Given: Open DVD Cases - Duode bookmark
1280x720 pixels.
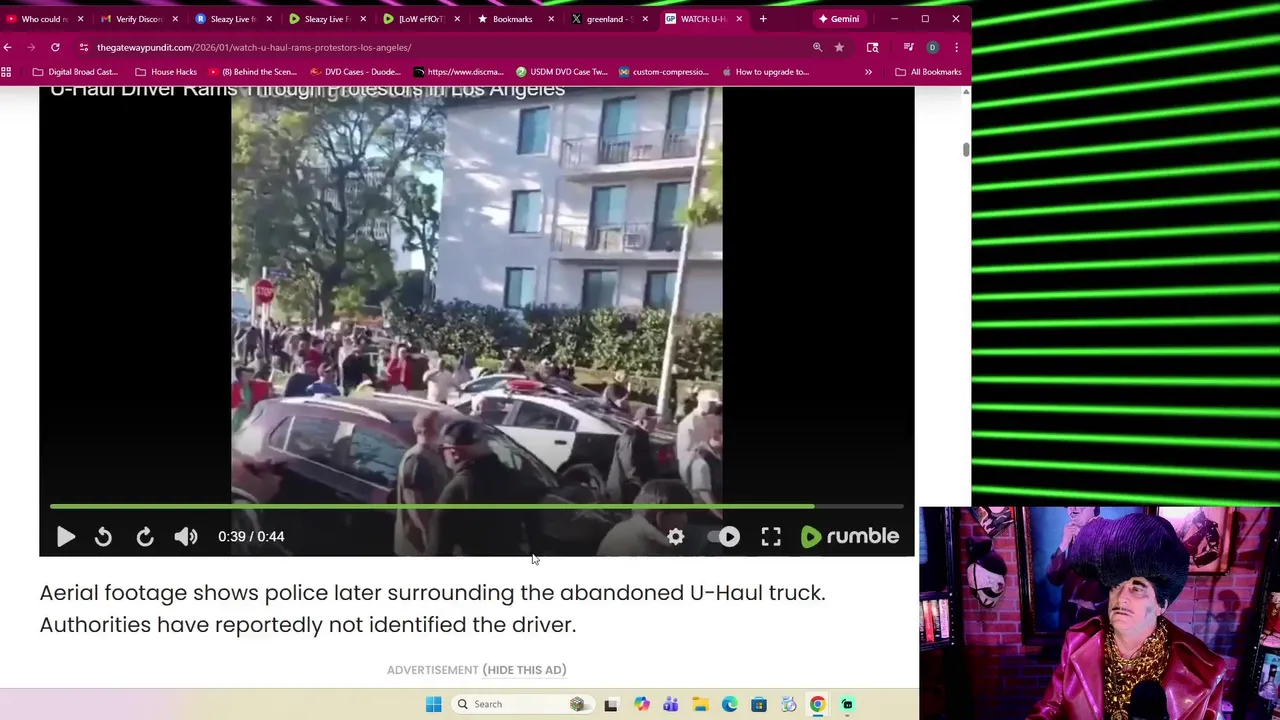Looking at the screenshot, I should (355, 72).
